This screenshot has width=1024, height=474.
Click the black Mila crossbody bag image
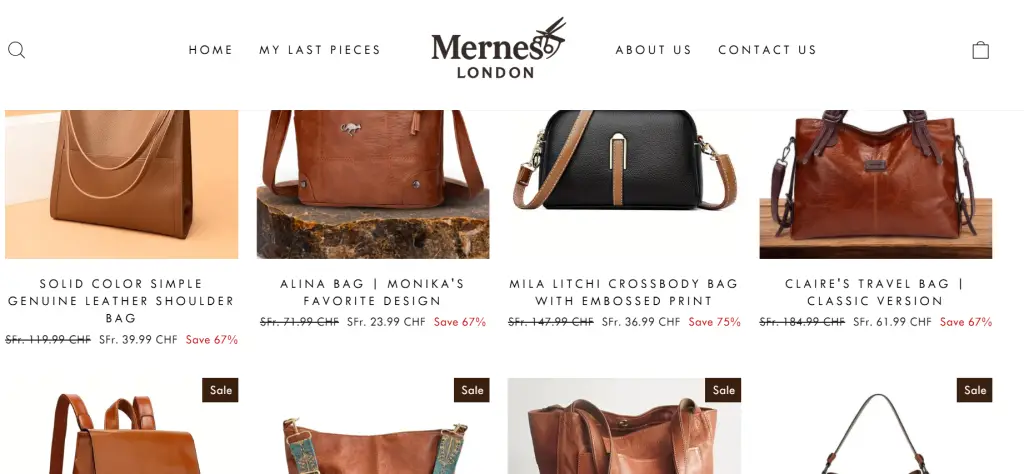[x=624, y=184]
